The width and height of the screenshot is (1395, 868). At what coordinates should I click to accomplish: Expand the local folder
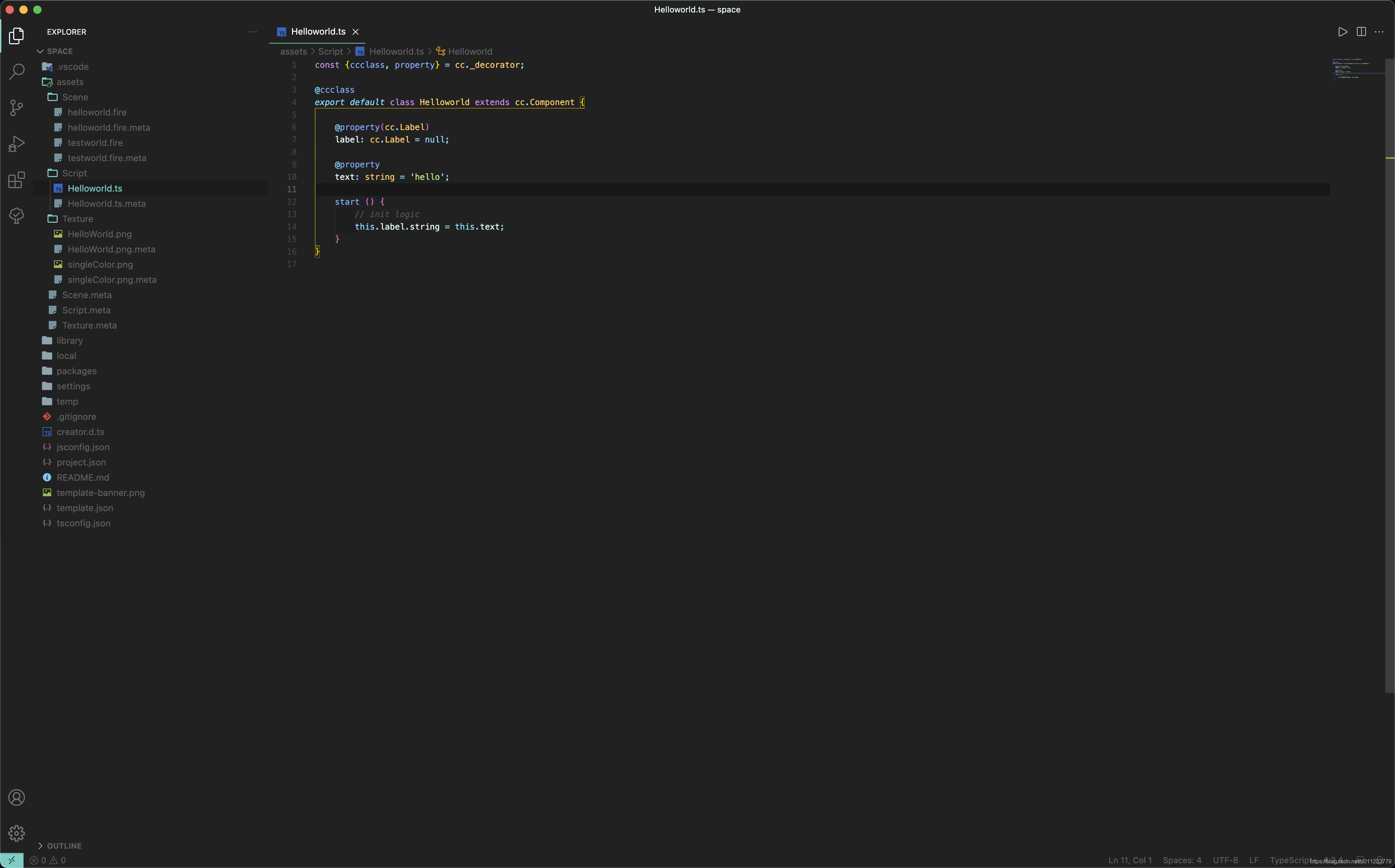[x=66, y=356]
